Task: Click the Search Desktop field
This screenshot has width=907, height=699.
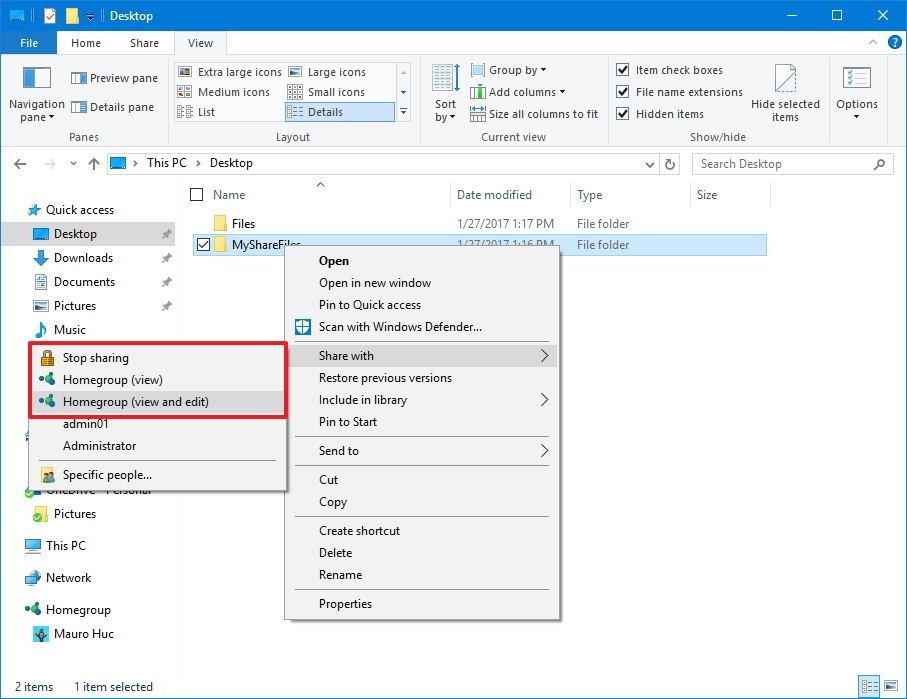Action: coord(780,164)
